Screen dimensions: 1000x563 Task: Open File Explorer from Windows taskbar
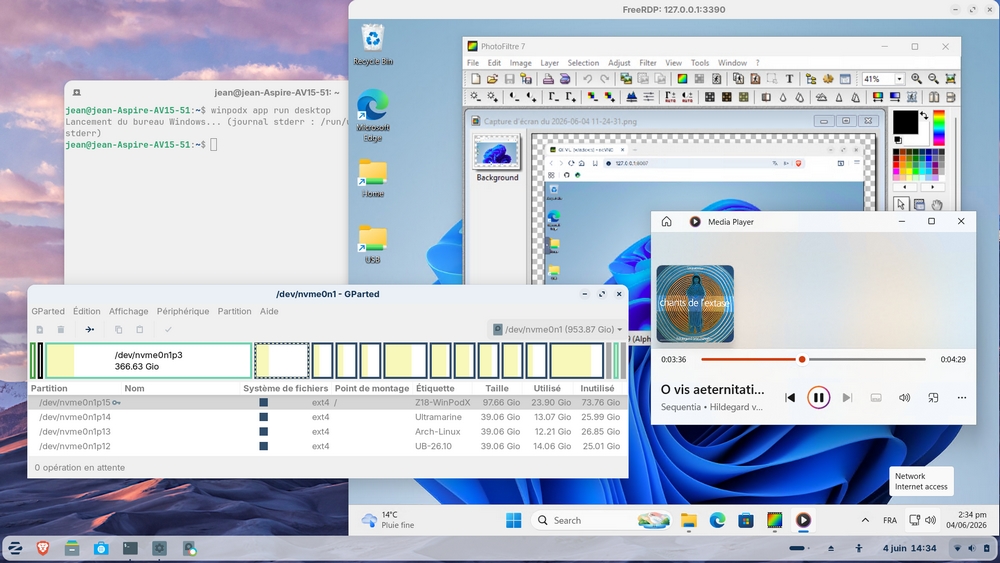689,520
